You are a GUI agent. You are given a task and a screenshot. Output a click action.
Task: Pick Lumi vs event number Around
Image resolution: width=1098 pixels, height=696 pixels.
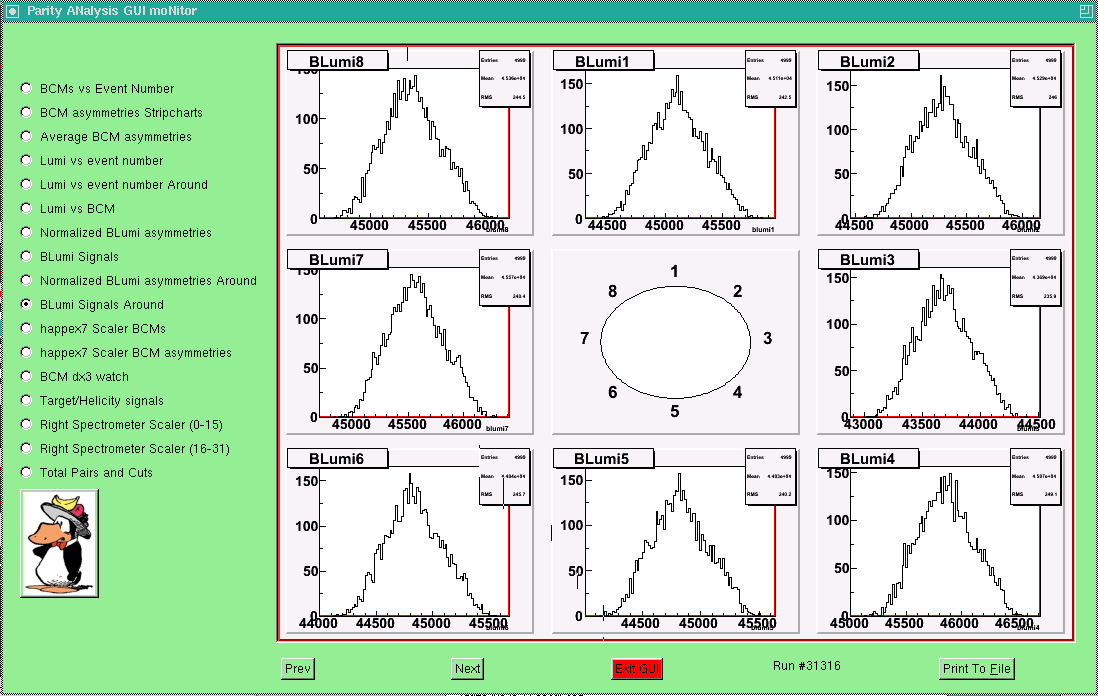27,184
